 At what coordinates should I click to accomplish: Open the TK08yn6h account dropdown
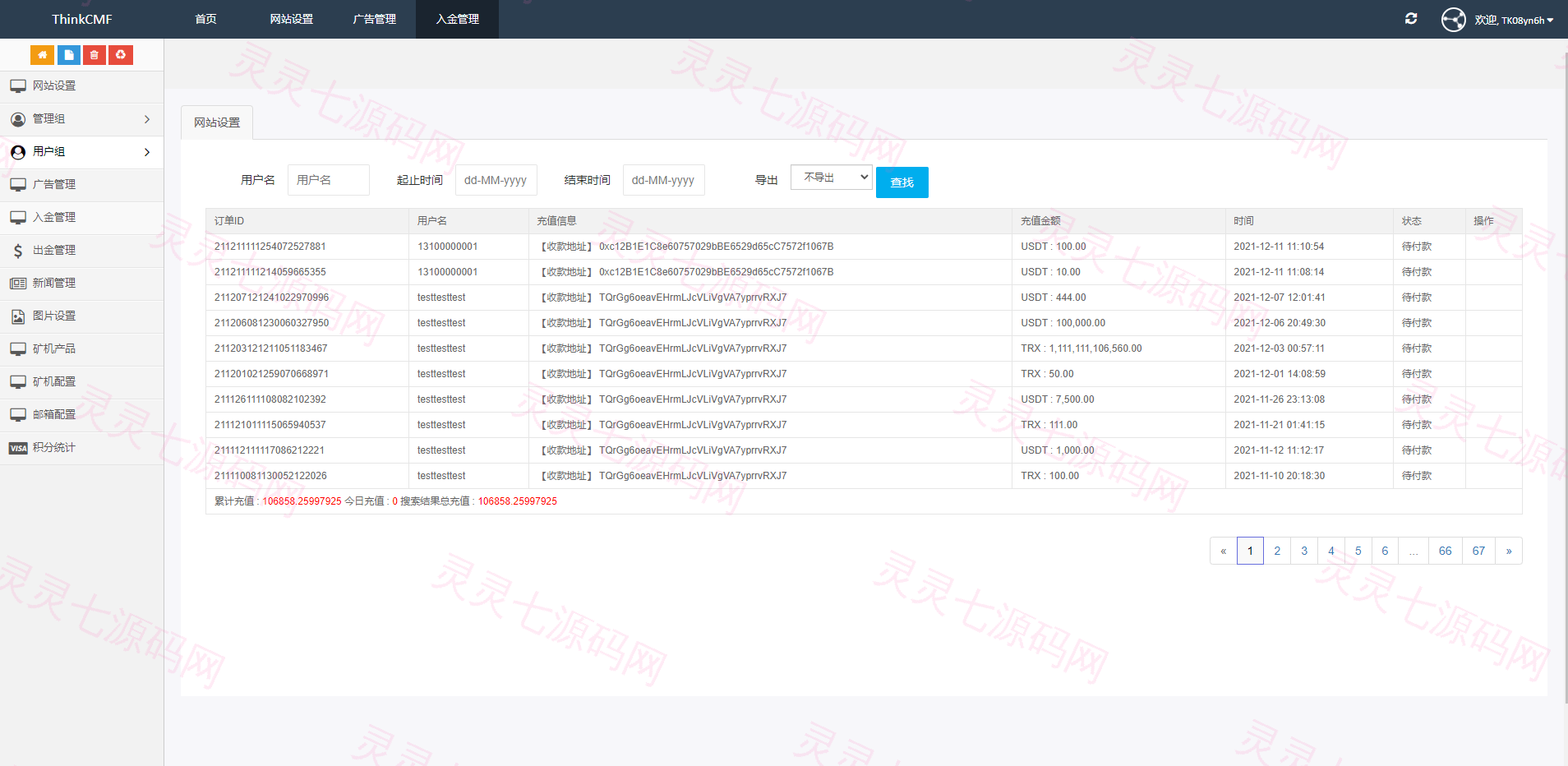coord(1514,20)
